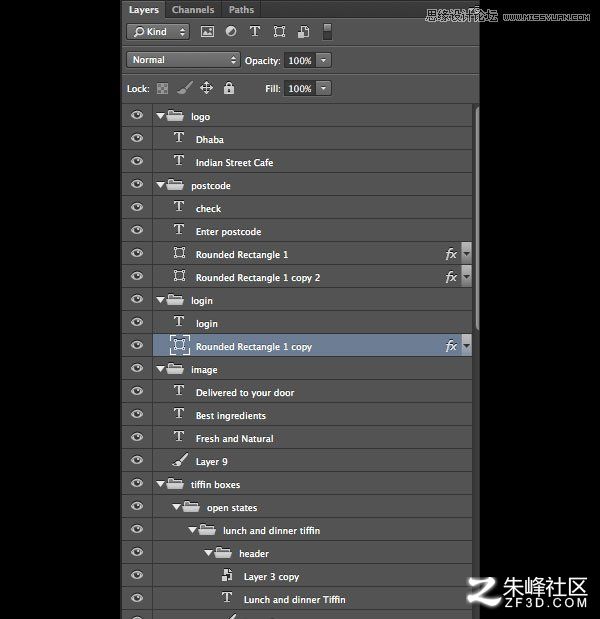
Task: Filter for adjustment layers icon
Action: tap(231, 31)
